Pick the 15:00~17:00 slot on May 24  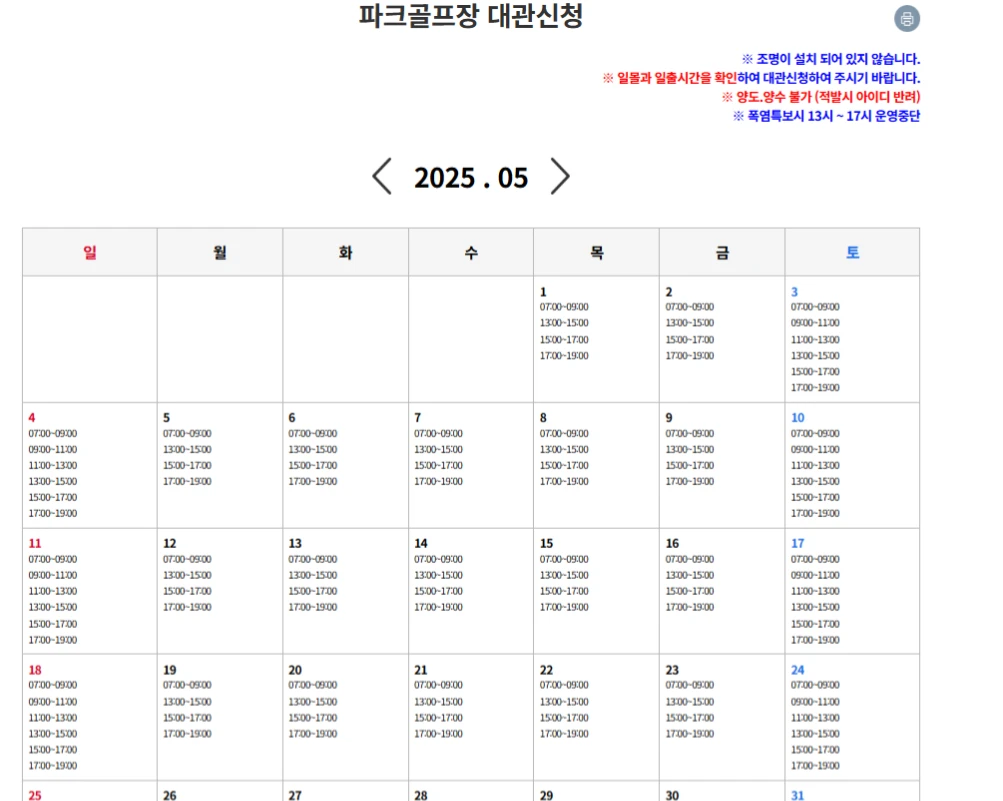click(816, 749)
